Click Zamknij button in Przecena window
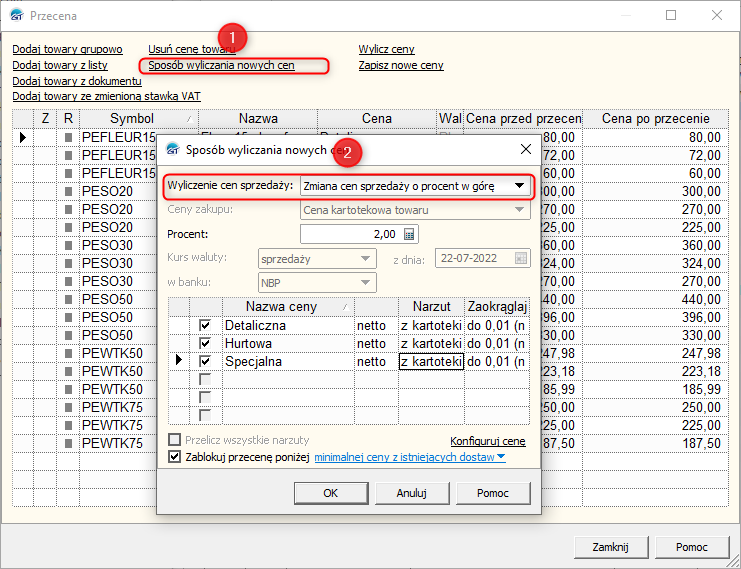This screenshot has width=741, height=569. 611,547
